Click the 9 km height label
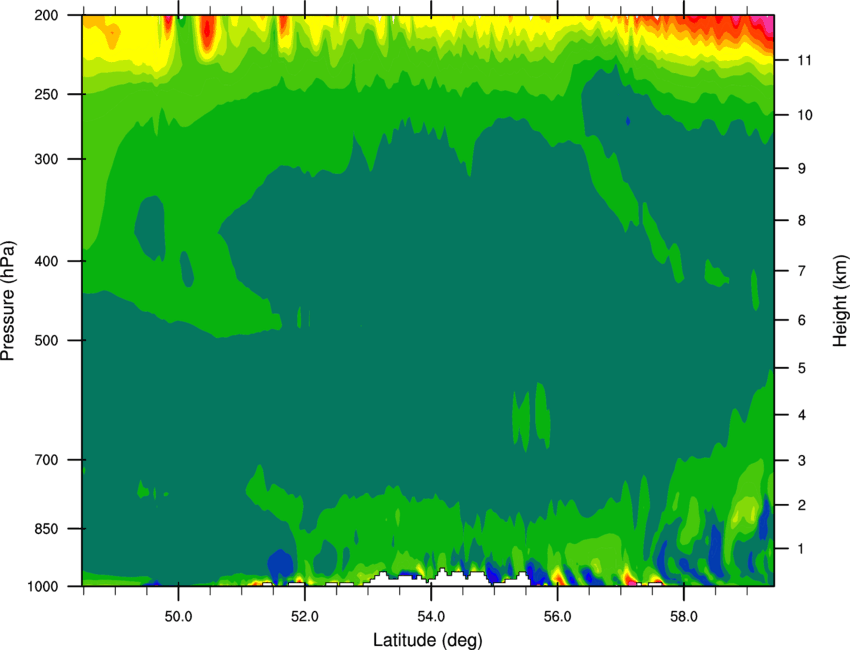The height and width of the screenshot is (650, 850). tap(802, 169)
